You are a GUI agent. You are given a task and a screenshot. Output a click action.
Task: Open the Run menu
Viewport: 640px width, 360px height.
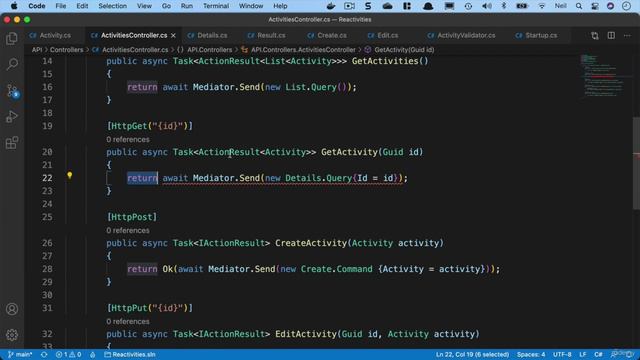[187, 6]
